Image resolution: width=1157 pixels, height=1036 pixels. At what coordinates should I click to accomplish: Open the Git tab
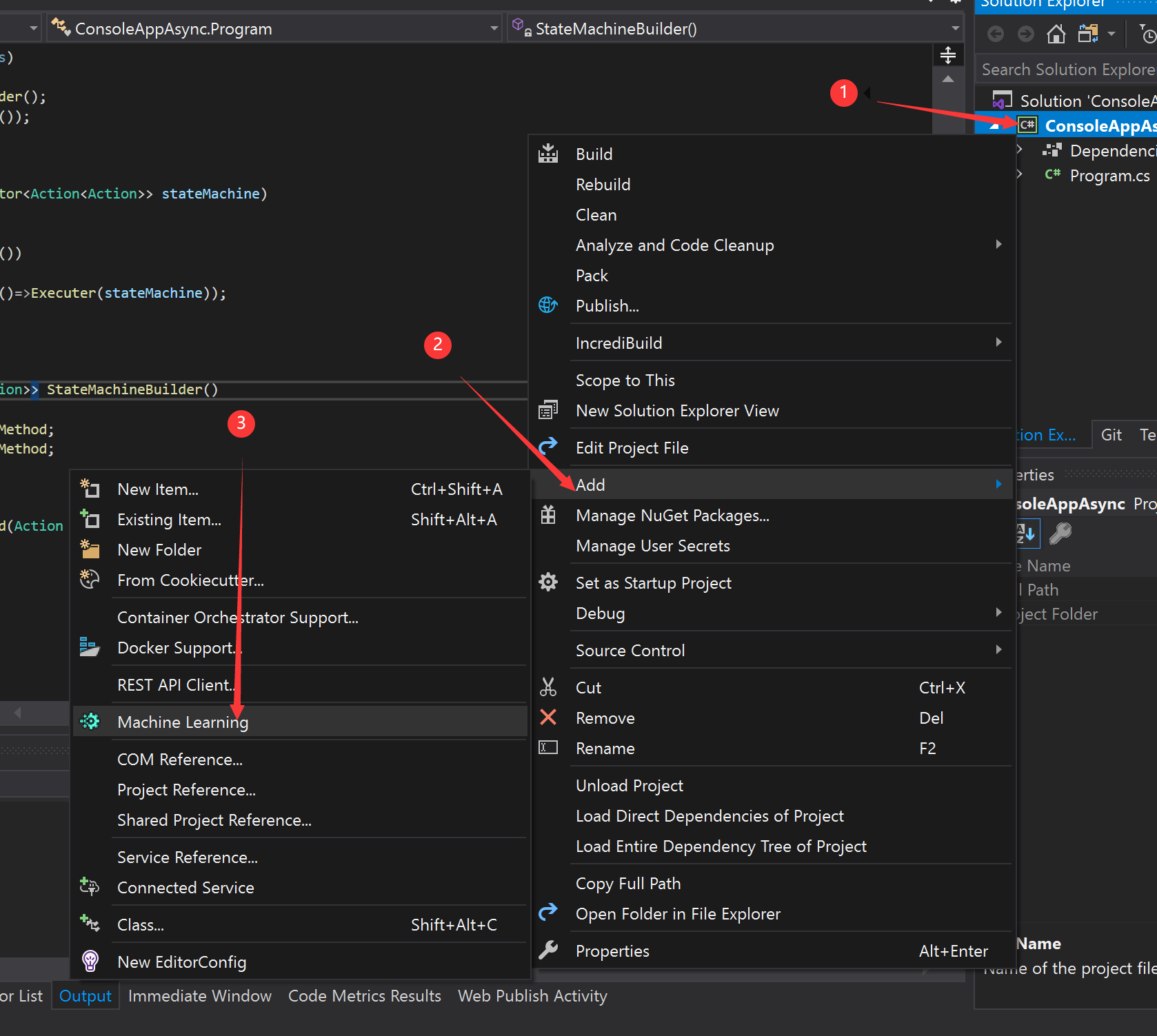click(x=1111, y=435)
